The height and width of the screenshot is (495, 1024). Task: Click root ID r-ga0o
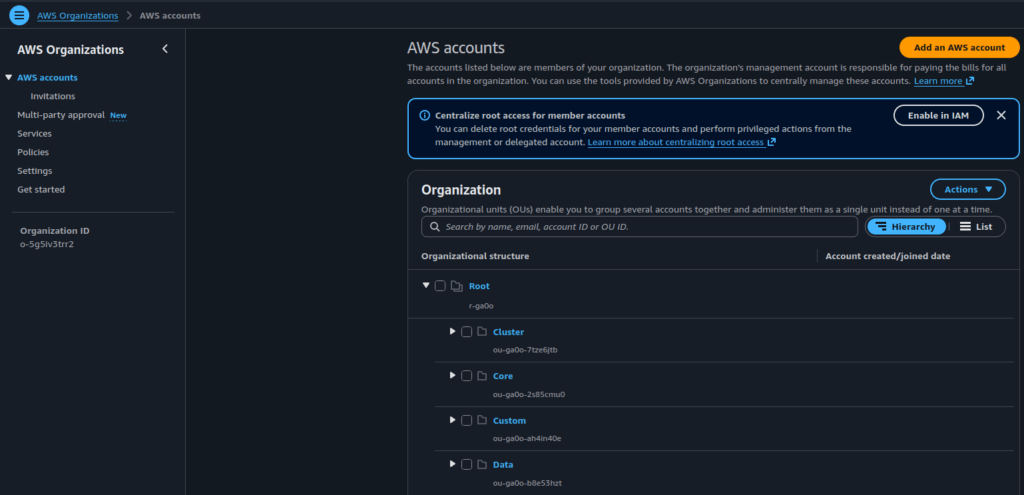483,305
